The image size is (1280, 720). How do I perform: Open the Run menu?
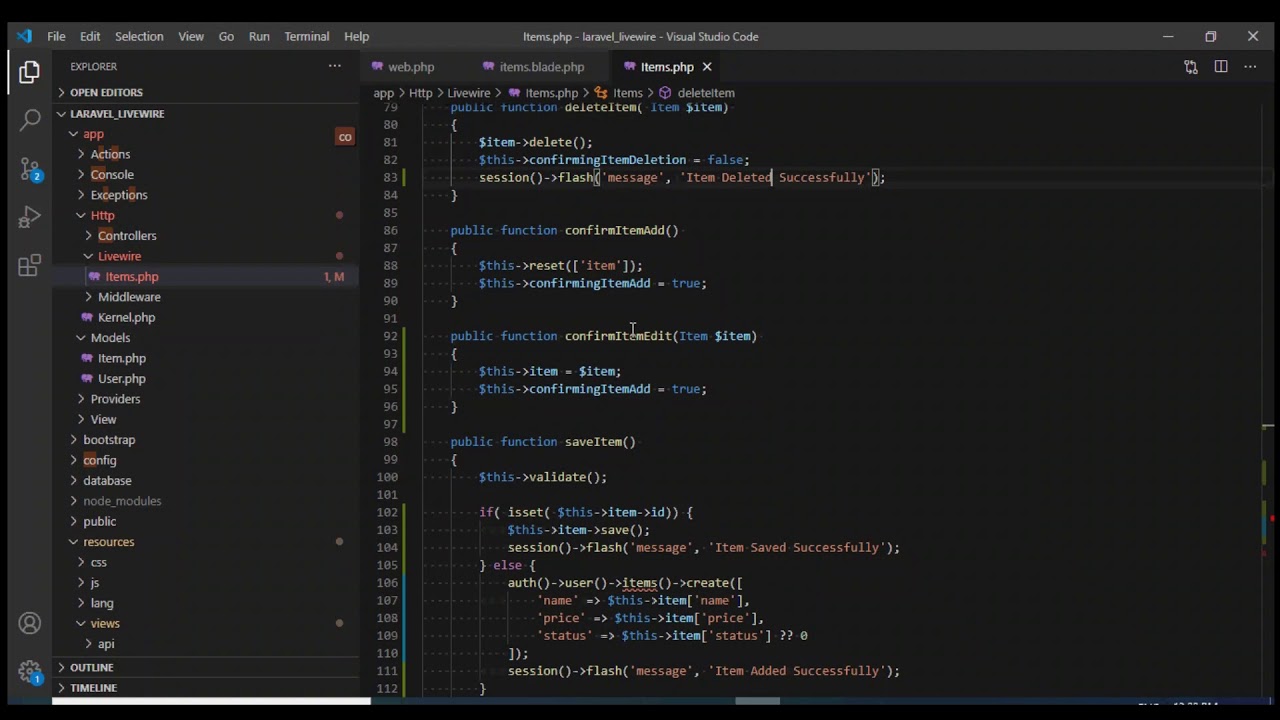point(259,36)
